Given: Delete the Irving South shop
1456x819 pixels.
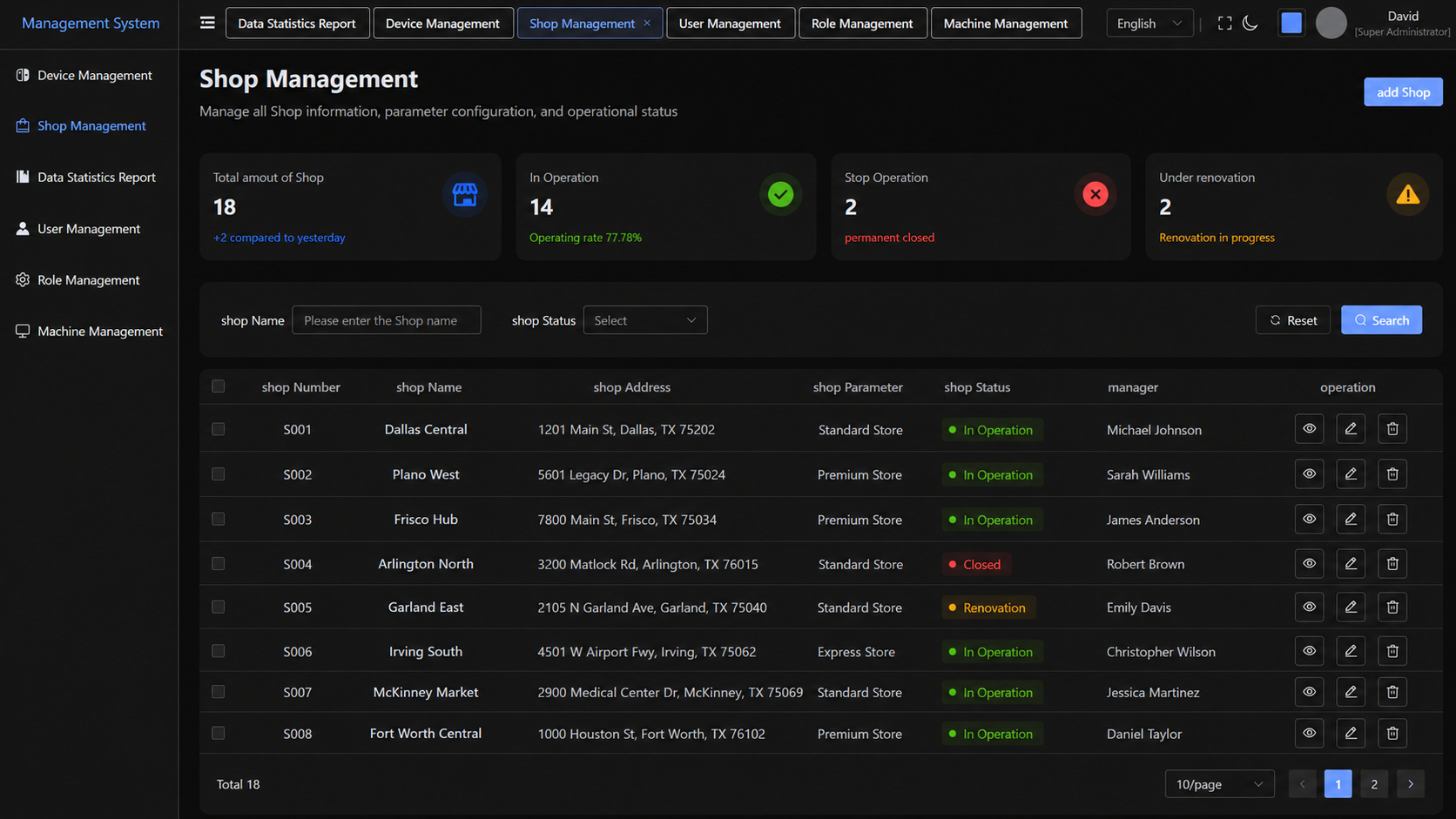Looking at the screenshot, I should pos(1392,651).
